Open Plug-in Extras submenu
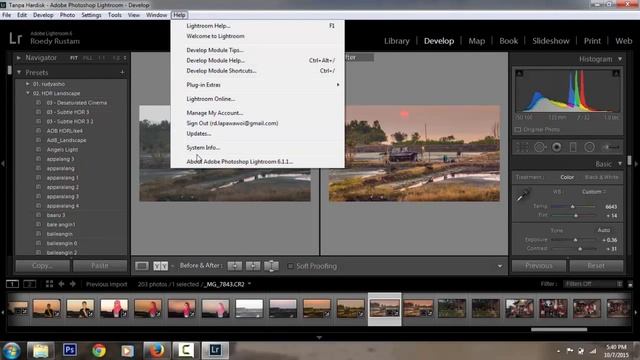The width and height of the screenshot is (640, 360). coord(257,84)
